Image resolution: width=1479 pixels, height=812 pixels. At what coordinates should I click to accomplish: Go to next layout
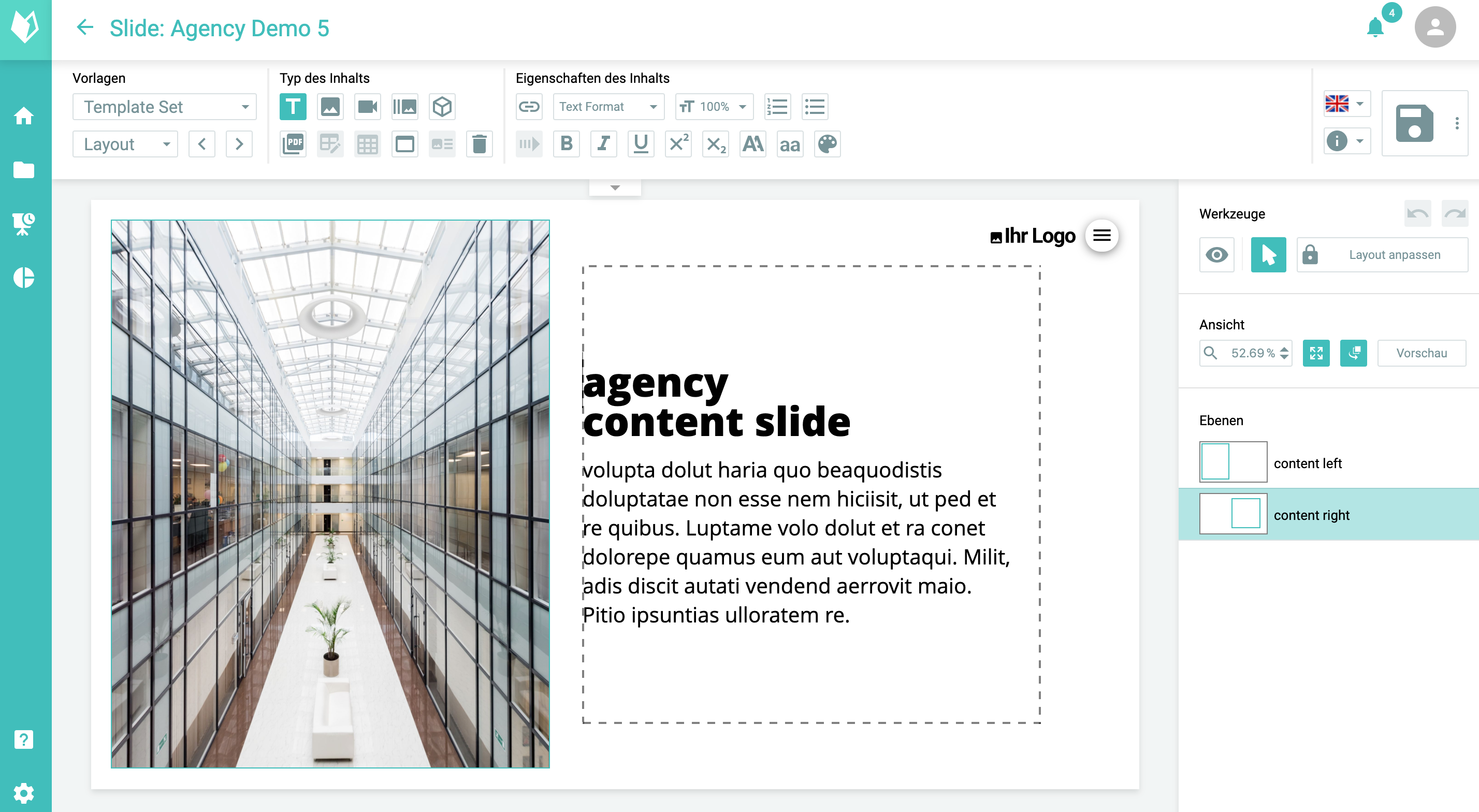click(239, 143)
